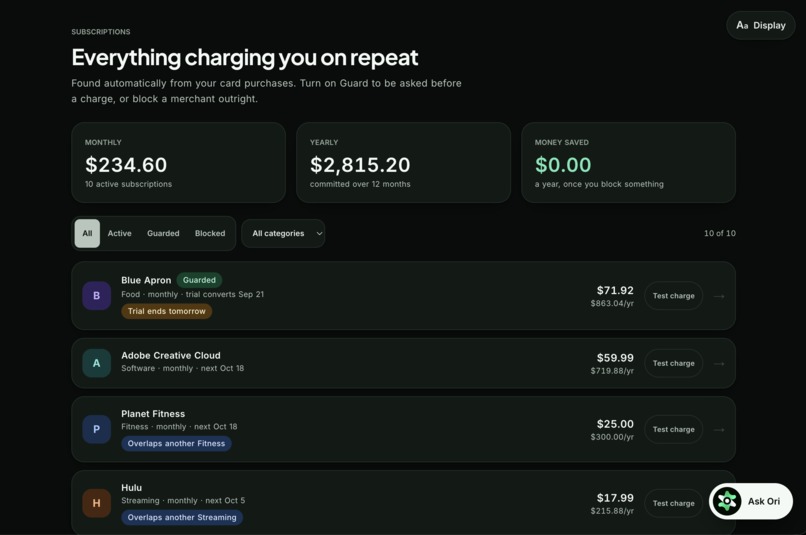Screen dimensions: 806x535
Task: Click the committed over 12 months text
Action: pos(360,184)
